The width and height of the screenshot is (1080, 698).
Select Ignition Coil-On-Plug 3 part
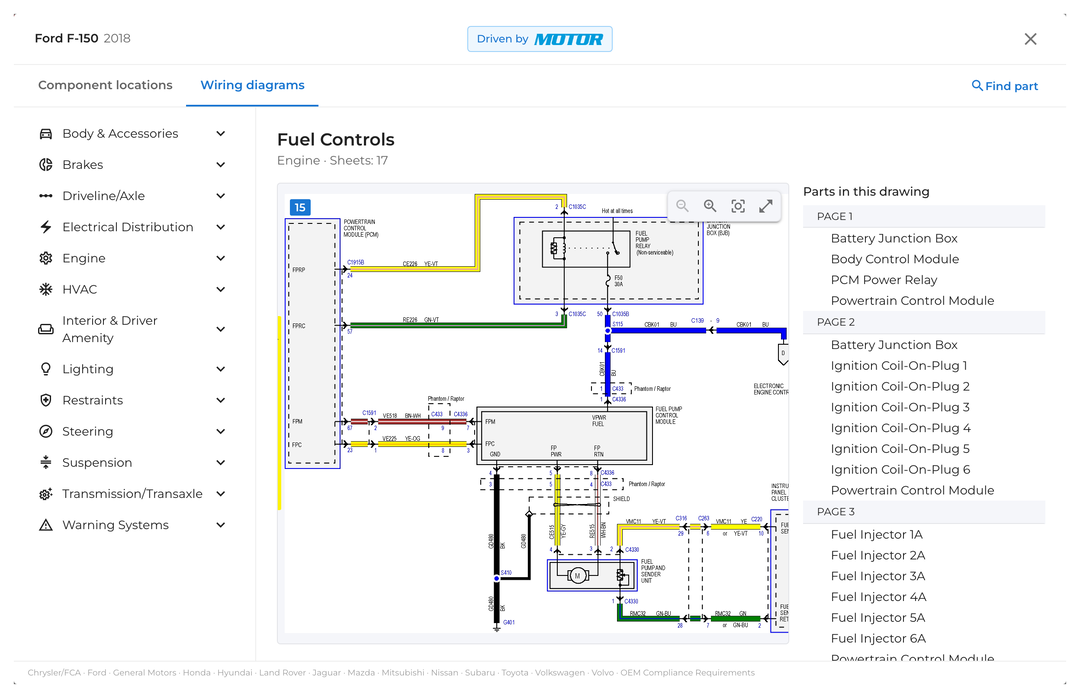pyautogui.click(x=900, y=407)
